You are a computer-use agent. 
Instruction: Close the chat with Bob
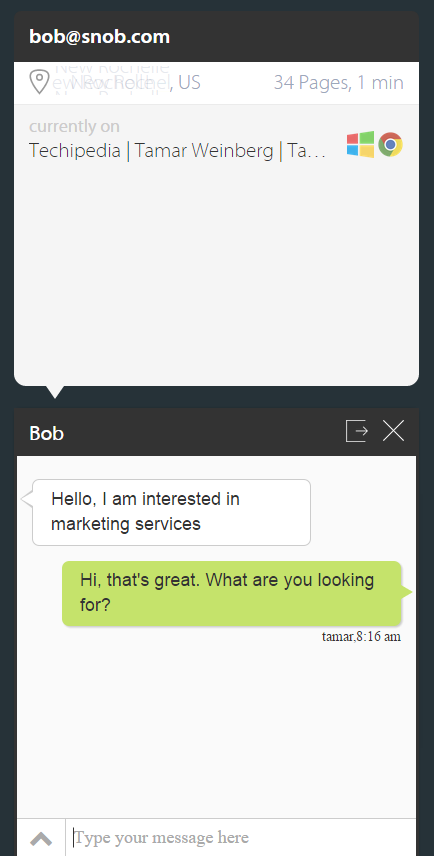(393, 431)
